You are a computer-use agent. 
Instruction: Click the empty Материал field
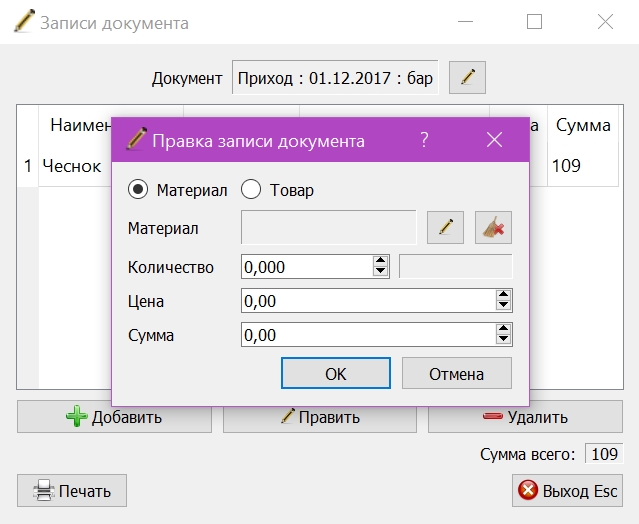(328, 227)
